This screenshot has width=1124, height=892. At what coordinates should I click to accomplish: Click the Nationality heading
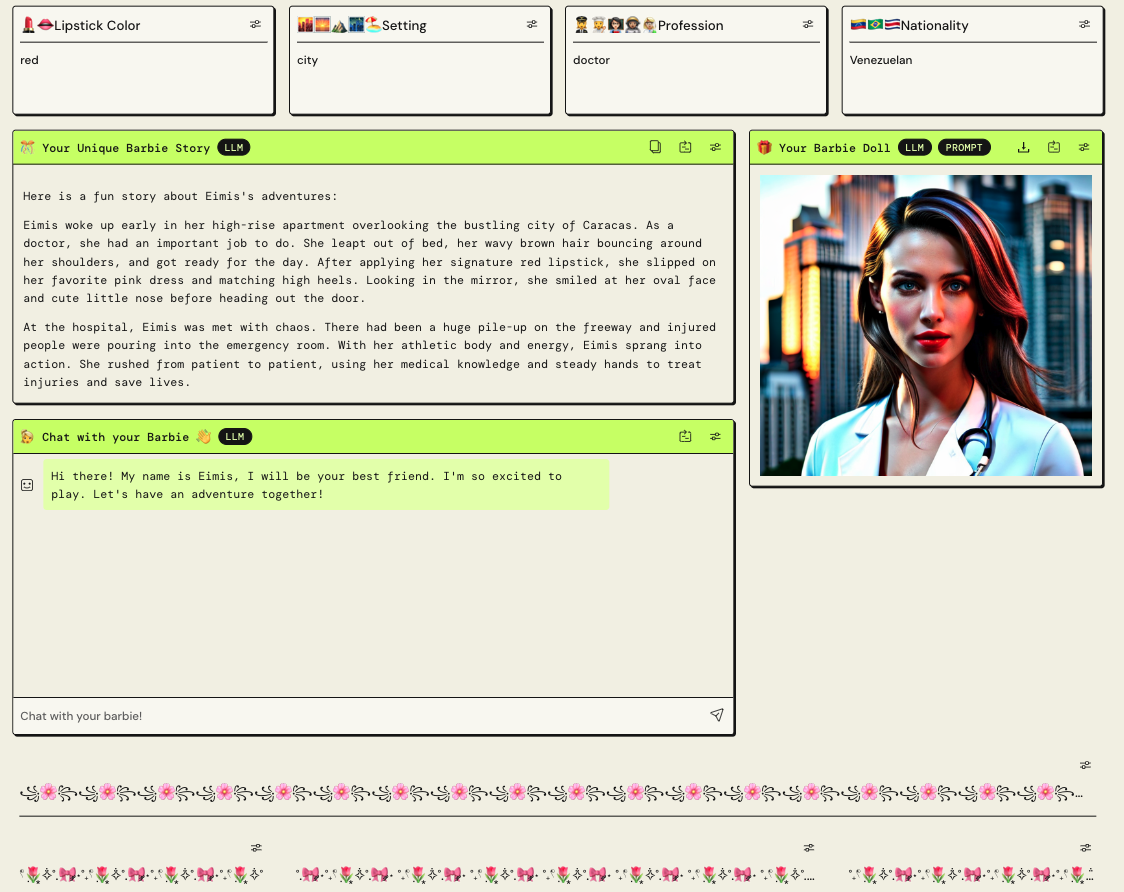tap(934, 25)
